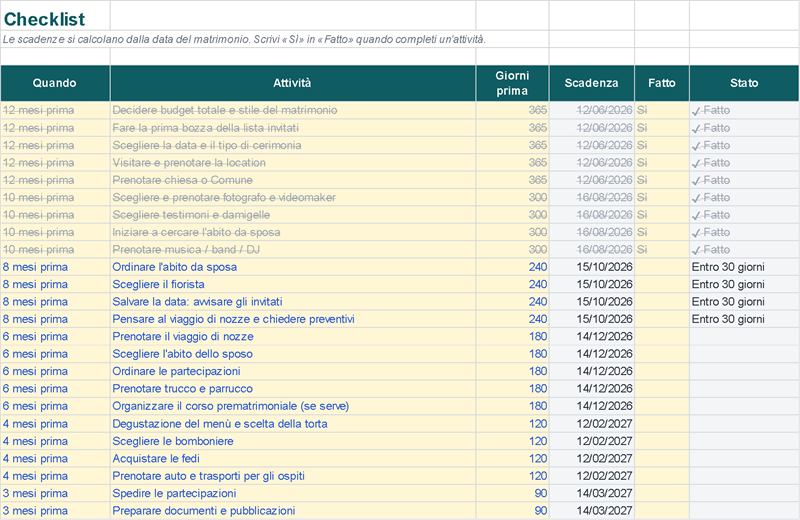Click Fatto cell for 'Ordinare l'abito da sposa'
The image size is (800, 520).
(662, 266)
